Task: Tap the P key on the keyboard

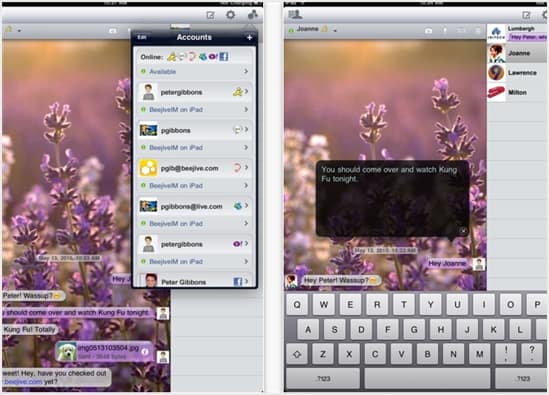Action: point(537,304)
